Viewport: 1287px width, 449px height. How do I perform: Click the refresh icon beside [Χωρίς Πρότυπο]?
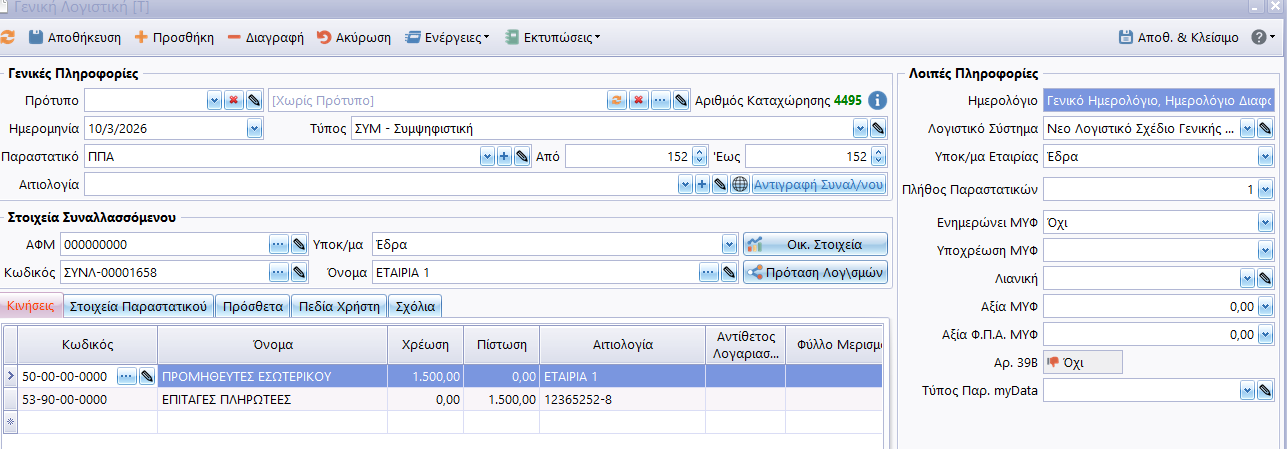pos(617,100)
